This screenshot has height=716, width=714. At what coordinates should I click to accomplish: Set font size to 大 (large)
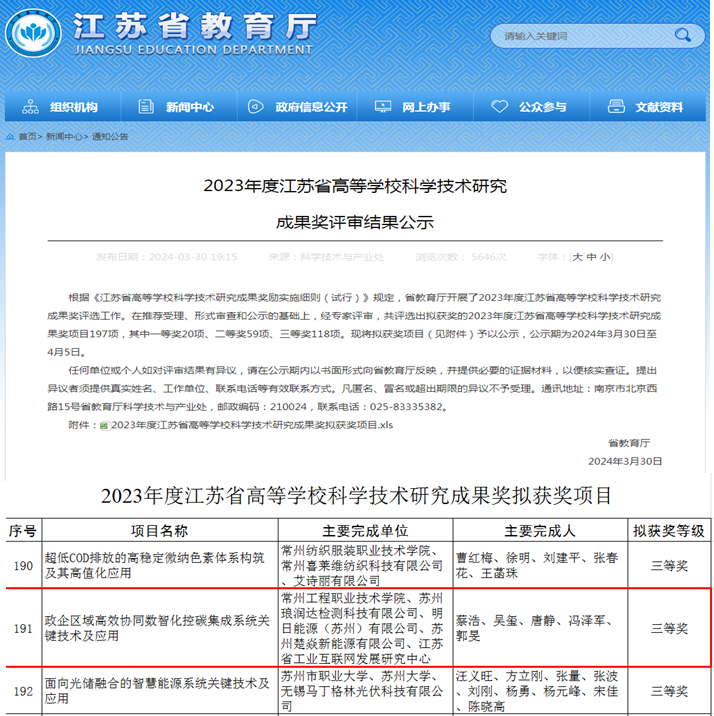[577, 257]
